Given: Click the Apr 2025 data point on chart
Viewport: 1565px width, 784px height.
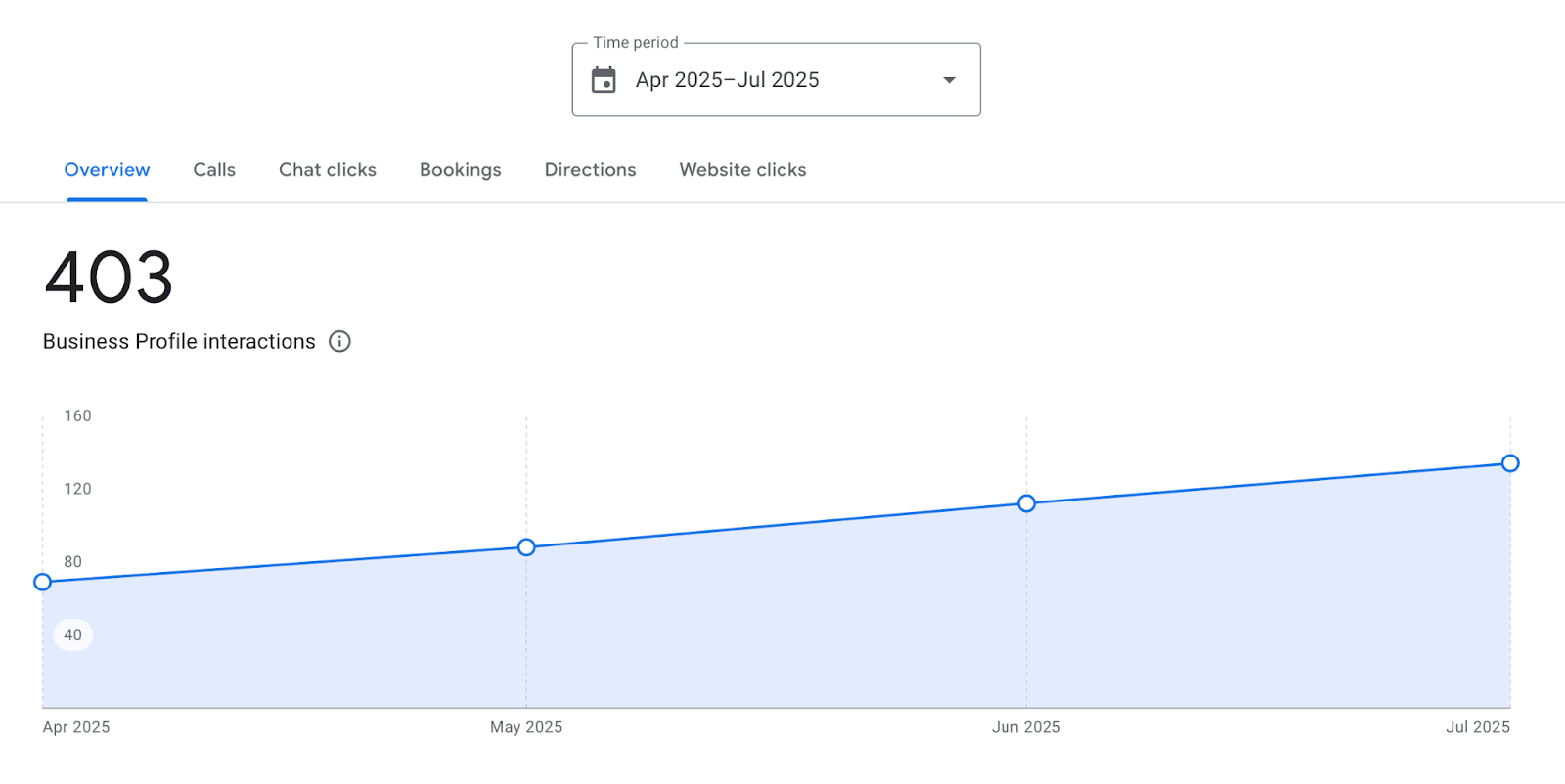Looking at the screenshot, I should coord(42,582).
